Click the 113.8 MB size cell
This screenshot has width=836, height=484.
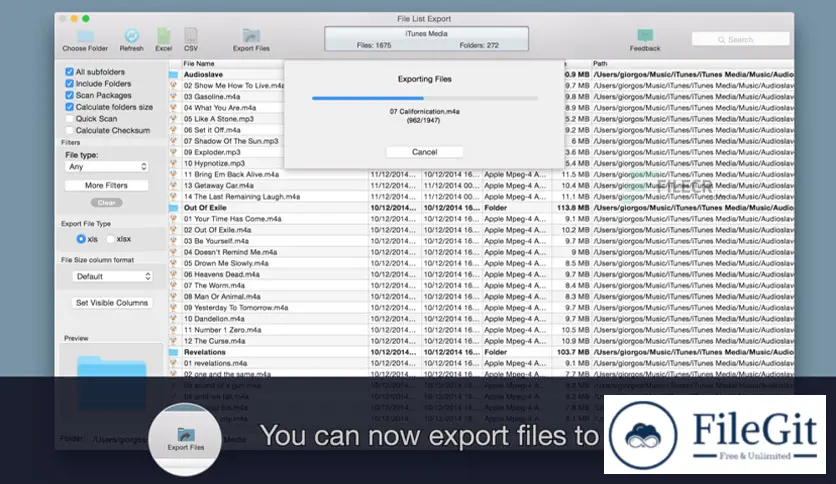pyautogui.click(x=573, y=208)
